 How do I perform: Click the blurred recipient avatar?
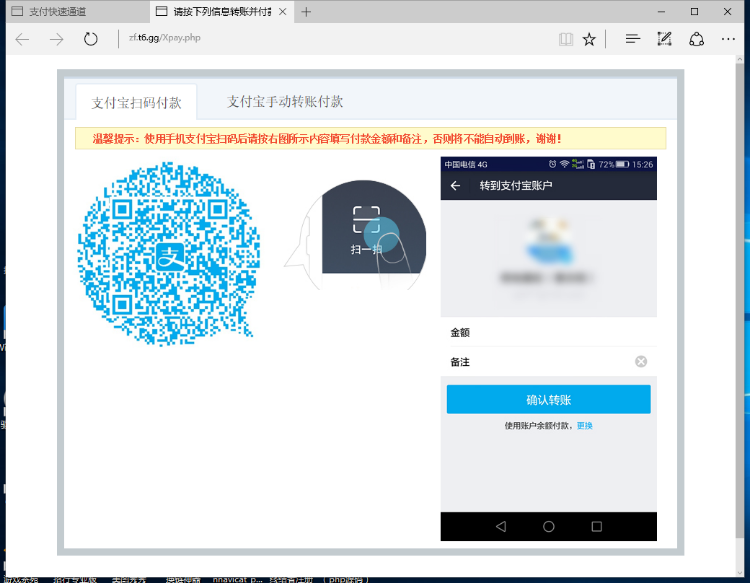(549, 242)
